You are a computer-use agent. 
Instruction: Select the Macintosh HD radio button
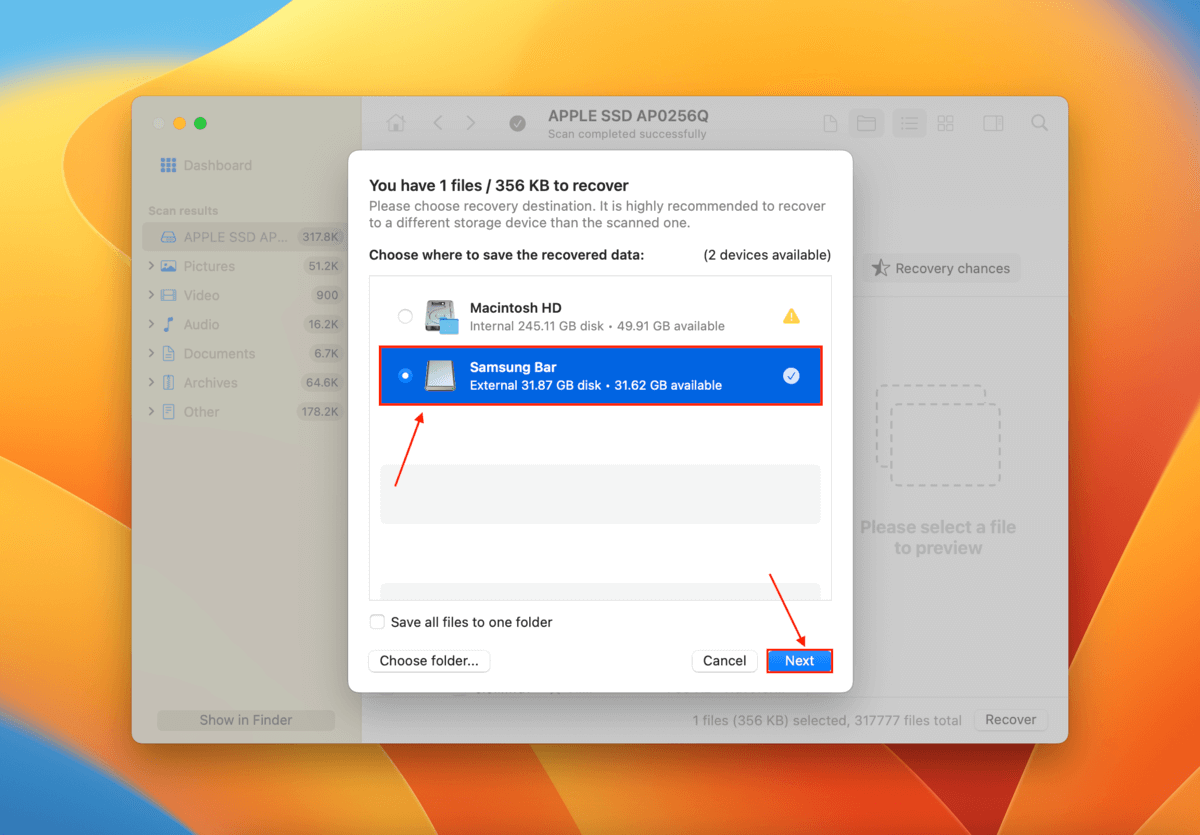[405, 316]
